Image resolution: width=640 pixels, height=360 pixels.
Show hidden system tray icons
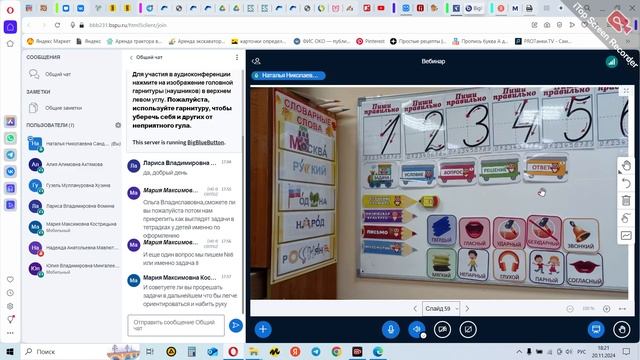(519, 351)
